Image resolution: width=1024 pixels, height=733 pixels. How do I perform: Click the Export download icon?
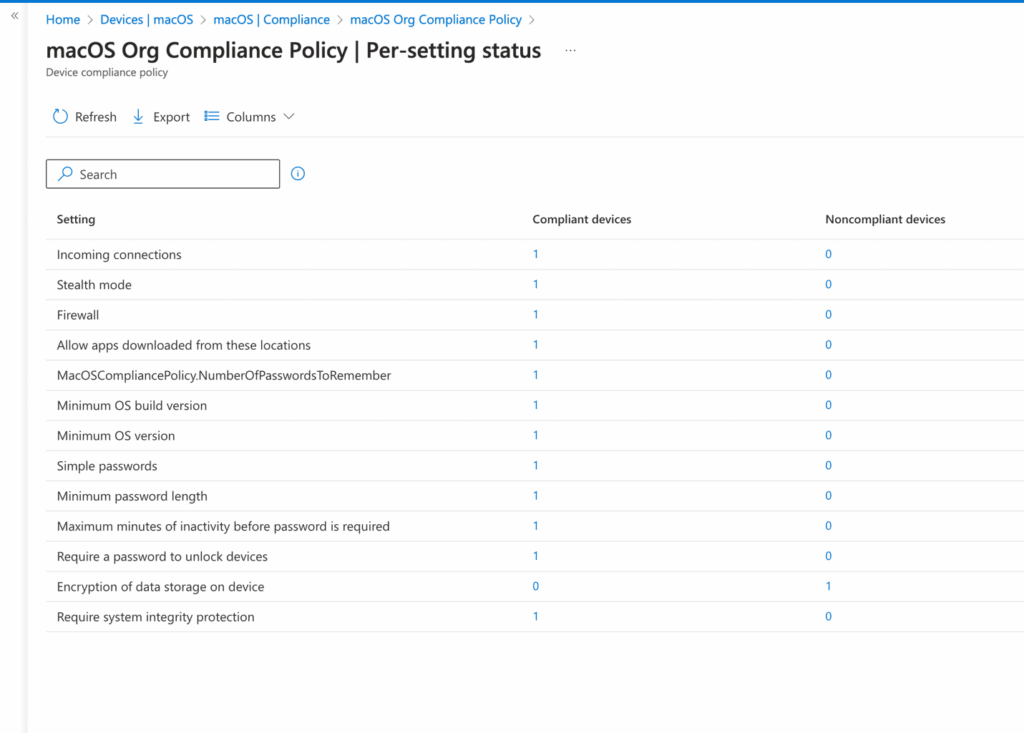point(137,116)
